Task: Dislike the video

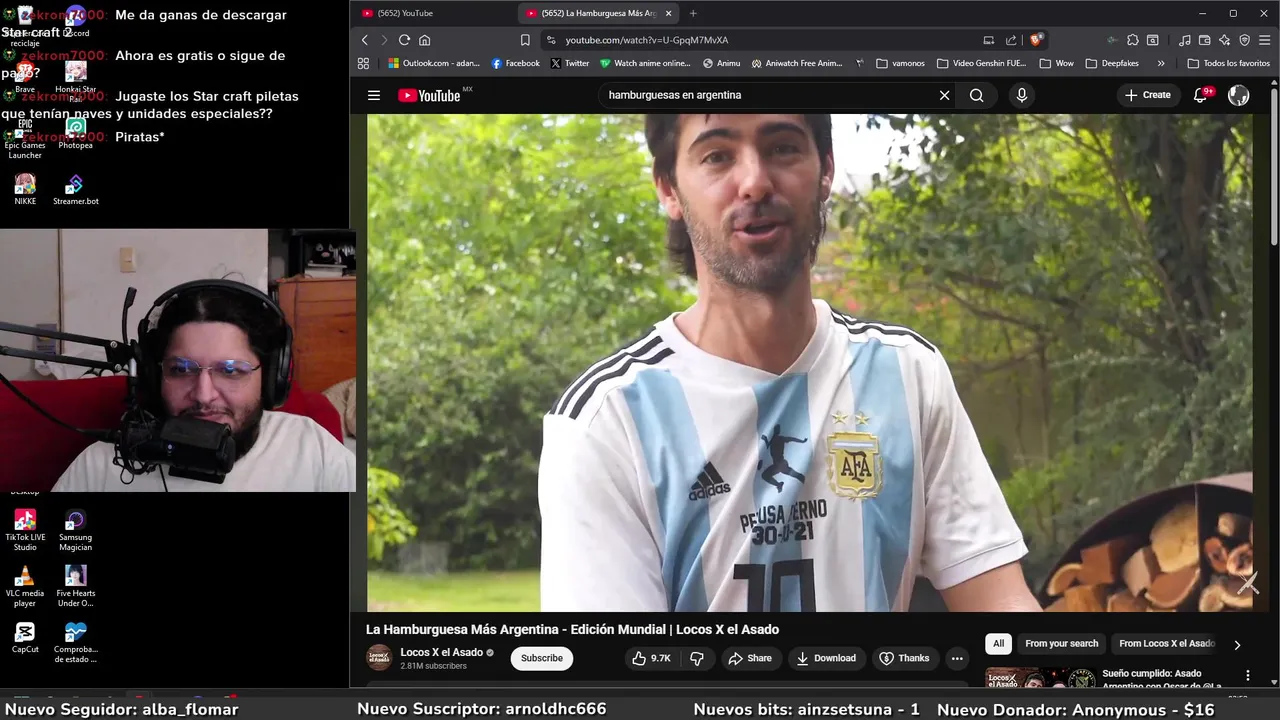Action: (697, 658)
